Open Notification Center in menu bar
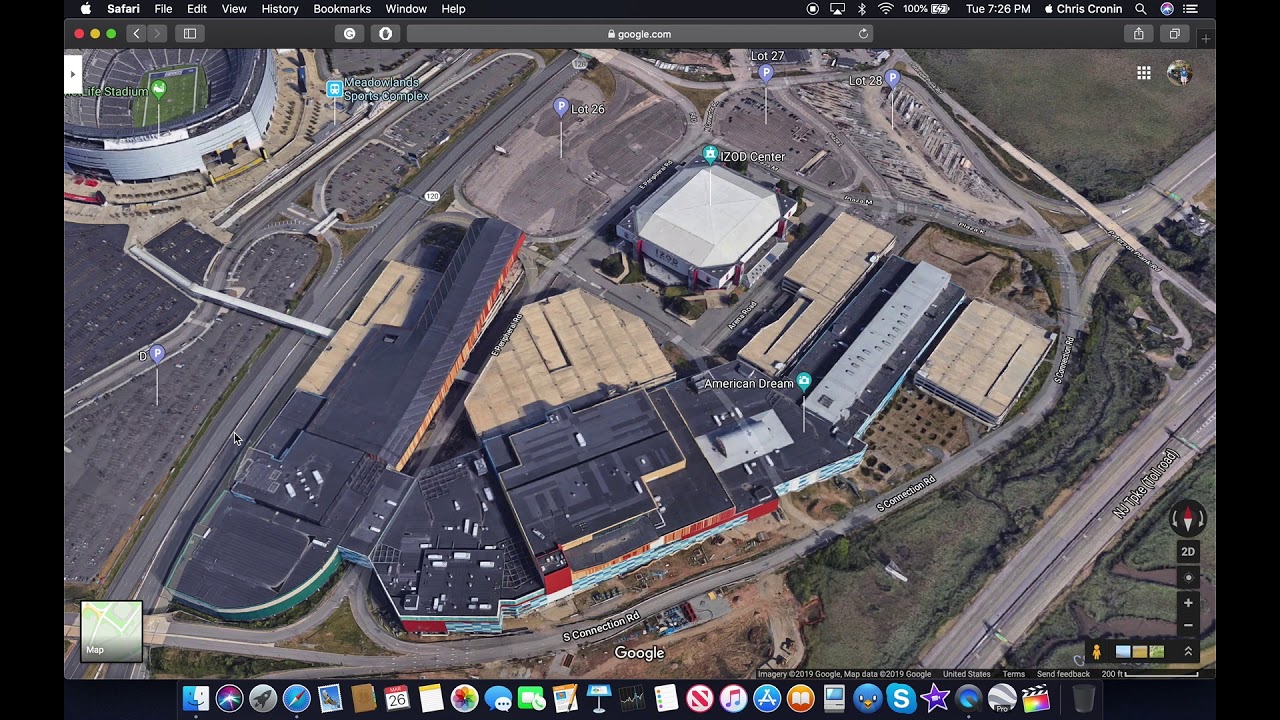This screenshot has height=720, width=1280. pos(1190,9)
